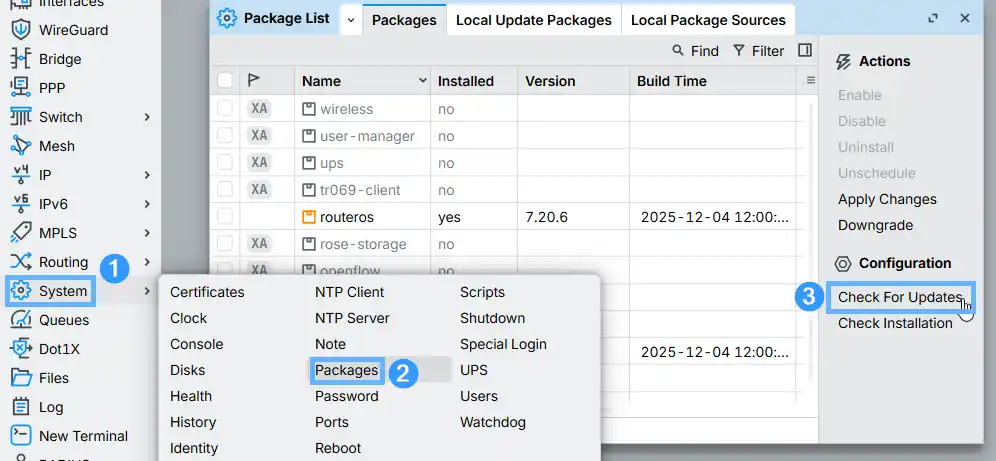Select Reboot in the System submenu
996x461 pixels.
(338, 448)
